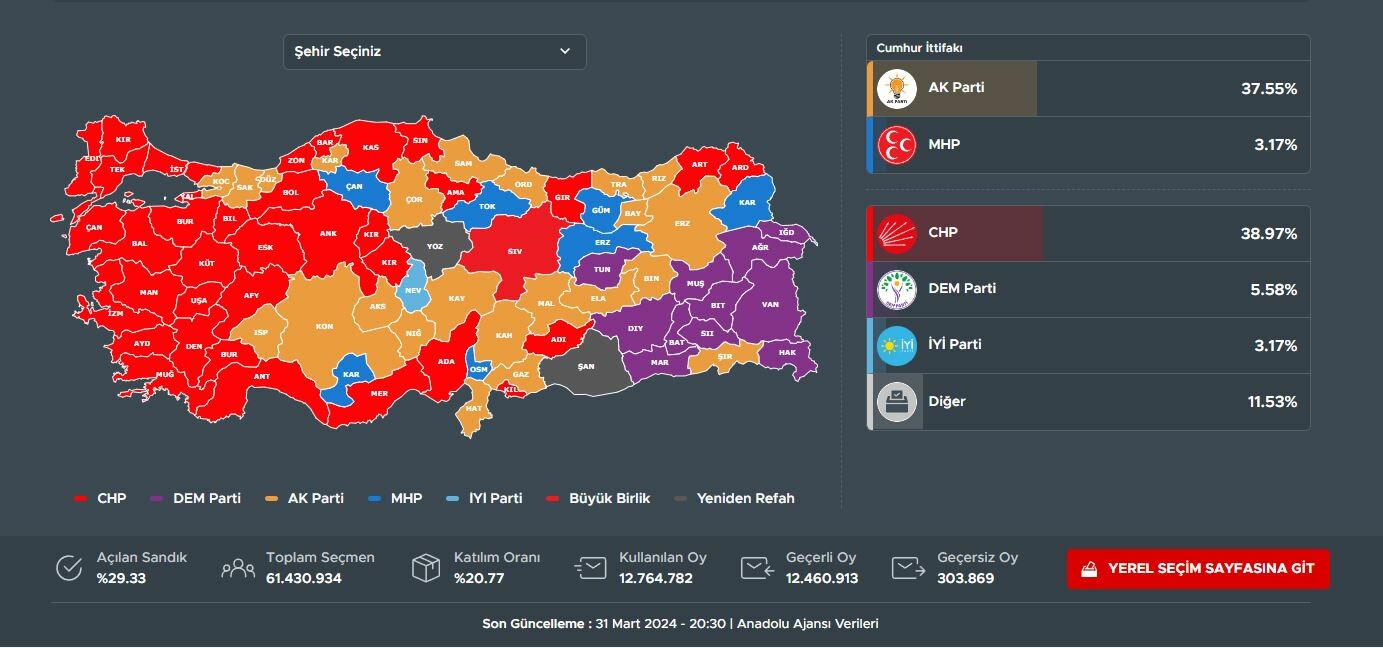This screenshot has height=648, width=1383.
Task: Go to Yerel Seçim Sayfasına Git
Action: [1198, 569]
